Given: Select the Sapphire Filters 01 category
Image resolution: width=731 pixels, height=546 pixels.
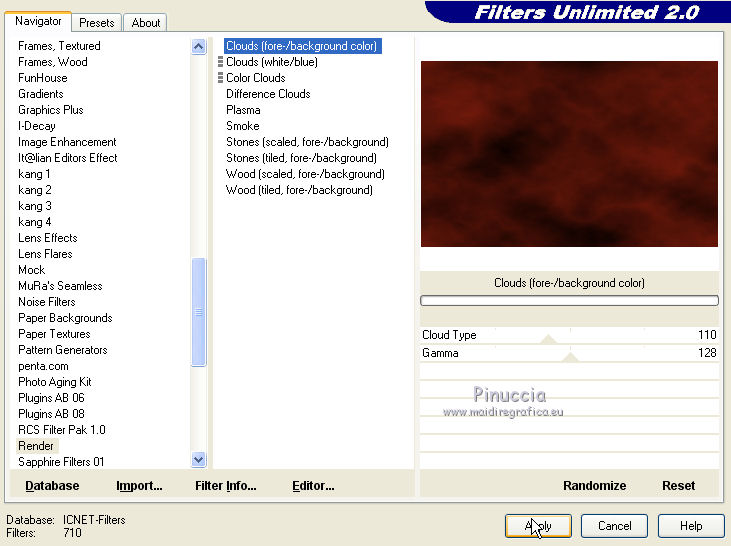Looking at the screenshot, I should (x=61, y=462).
